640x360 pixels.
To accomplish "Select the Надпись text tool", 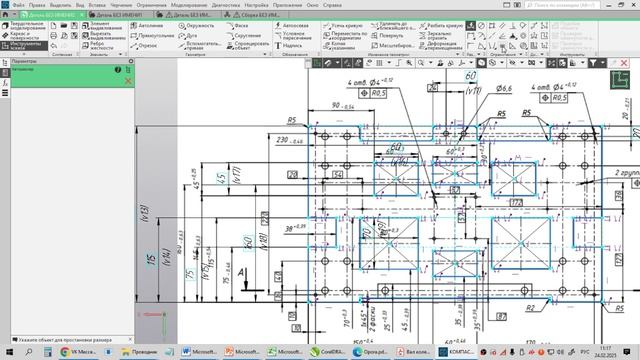I will pyautogui.click(x=289, y=46).
